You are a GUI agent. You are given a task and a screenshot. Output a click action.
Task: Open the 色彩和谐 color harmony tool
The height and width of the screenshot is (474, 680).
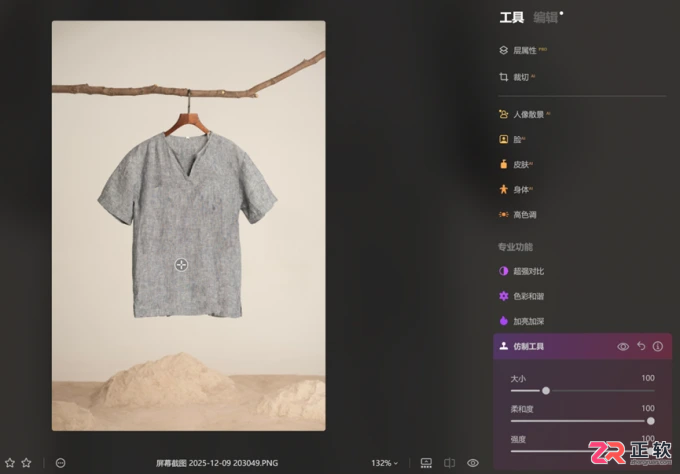tap(521, 297)
